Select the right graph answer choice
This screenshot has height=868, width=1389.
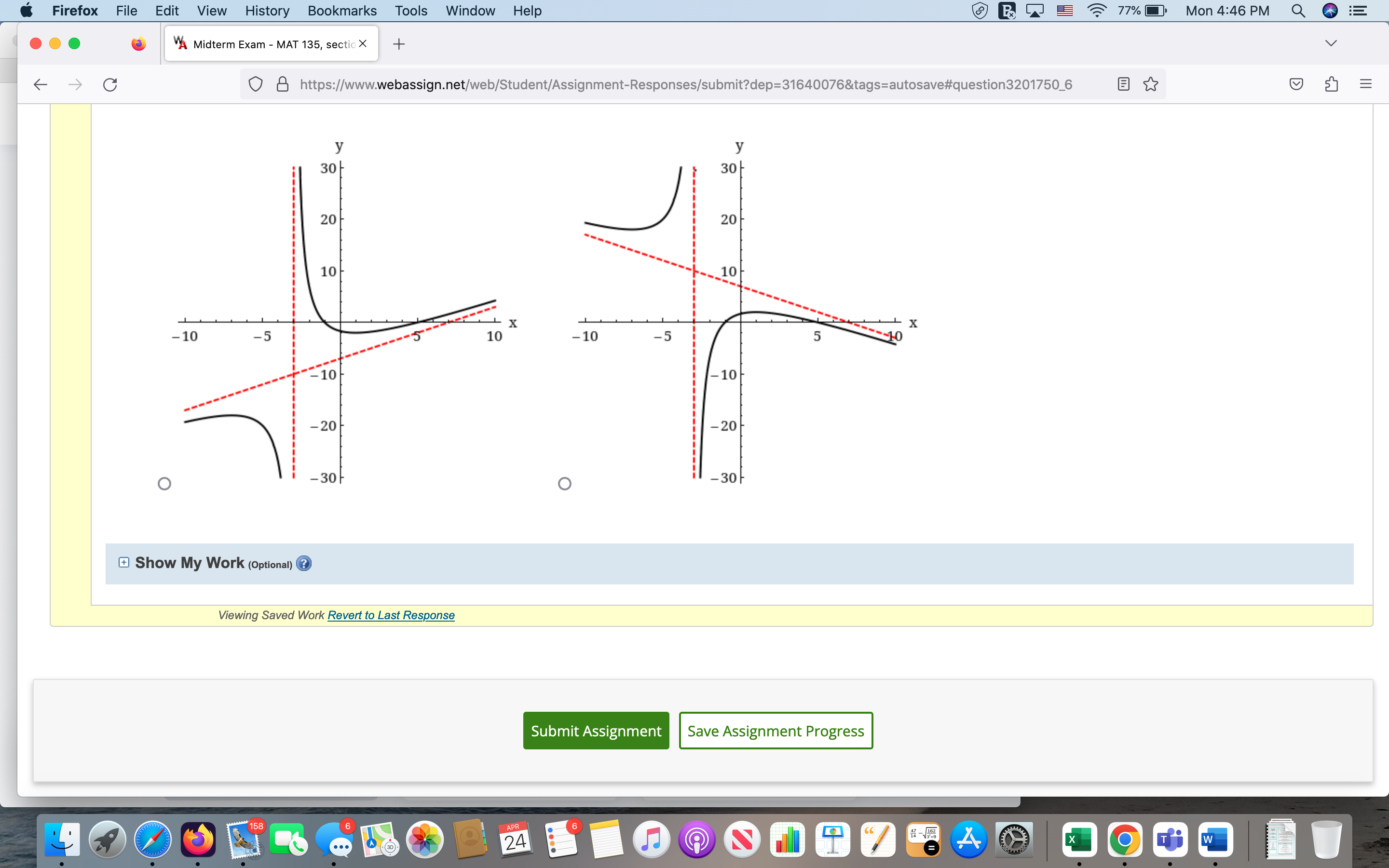[564, 483]
